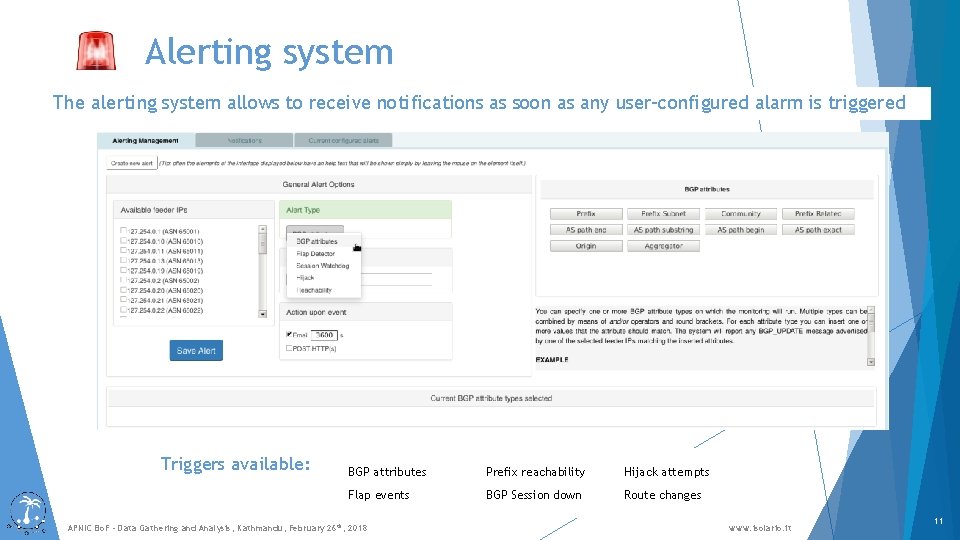Click the 'Current BGP attribute types selected' header
Screen dimensions: 960x540
[491, 398]
